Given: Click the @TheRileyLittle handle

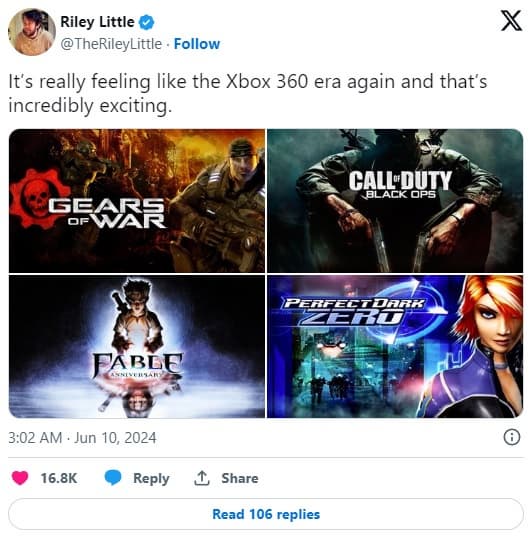Looking at the screenshot, I should tap(111, 44).
